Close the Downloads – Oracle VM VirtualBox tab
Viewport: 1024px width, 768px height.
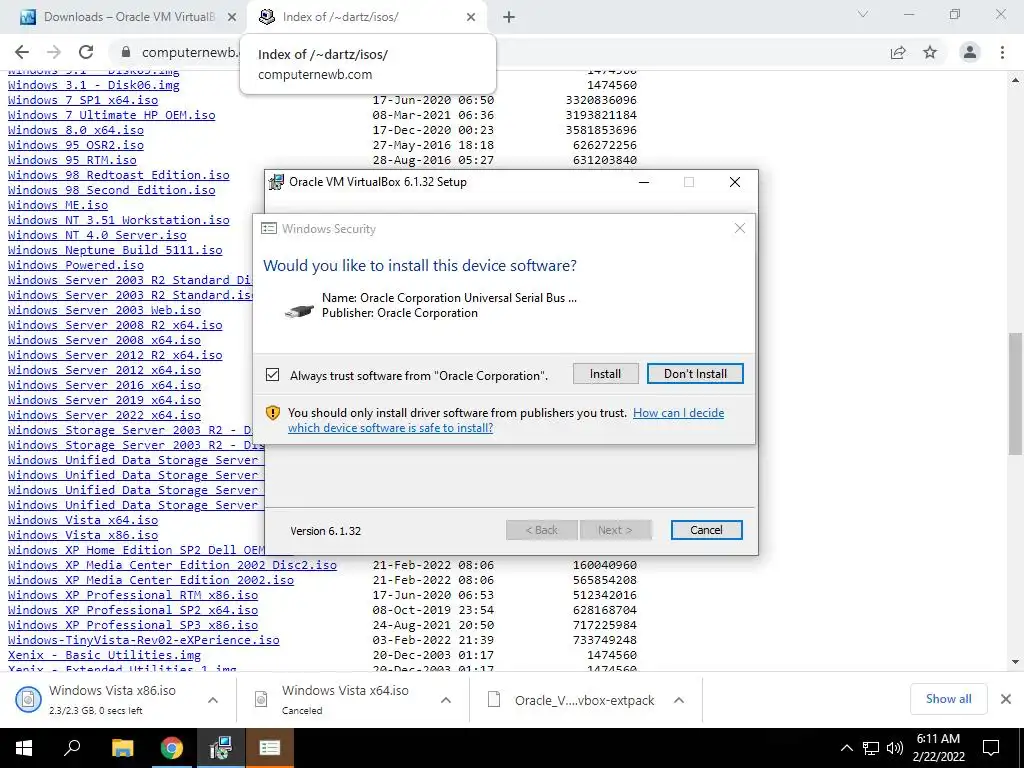coord(232,17)
